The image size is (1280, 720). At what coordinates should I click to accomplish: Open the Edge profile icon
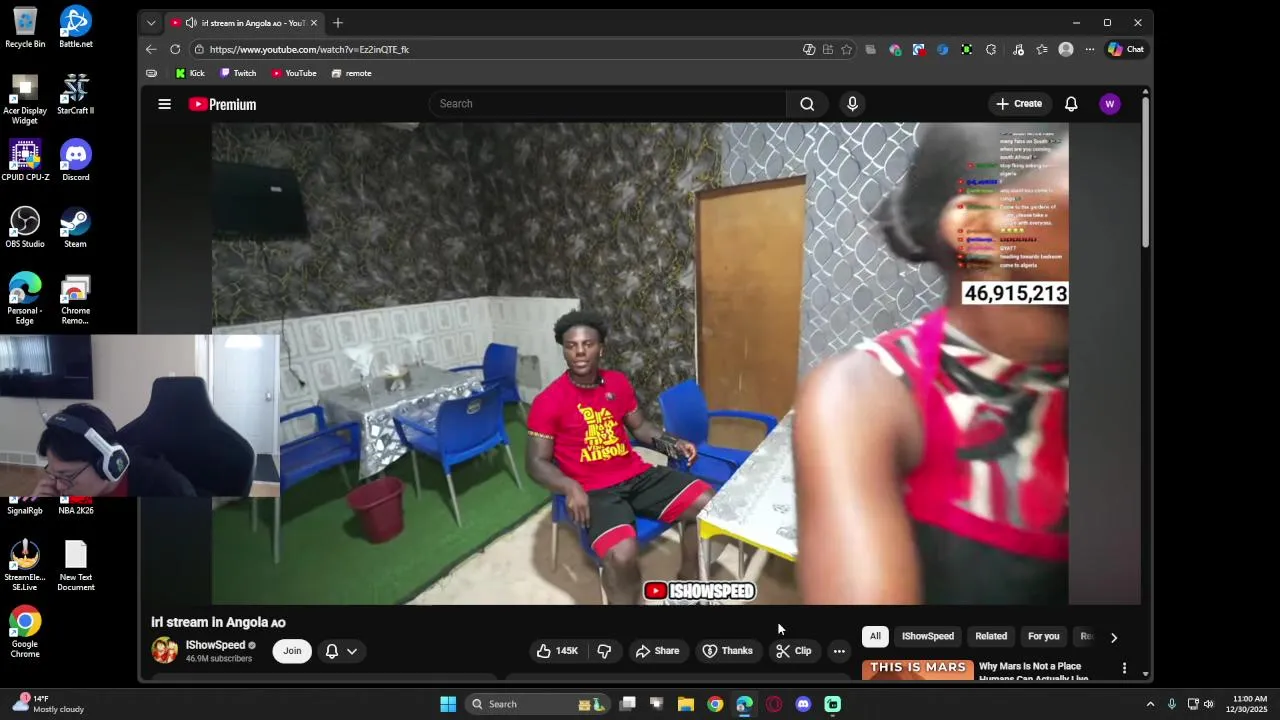point(1066,49)
